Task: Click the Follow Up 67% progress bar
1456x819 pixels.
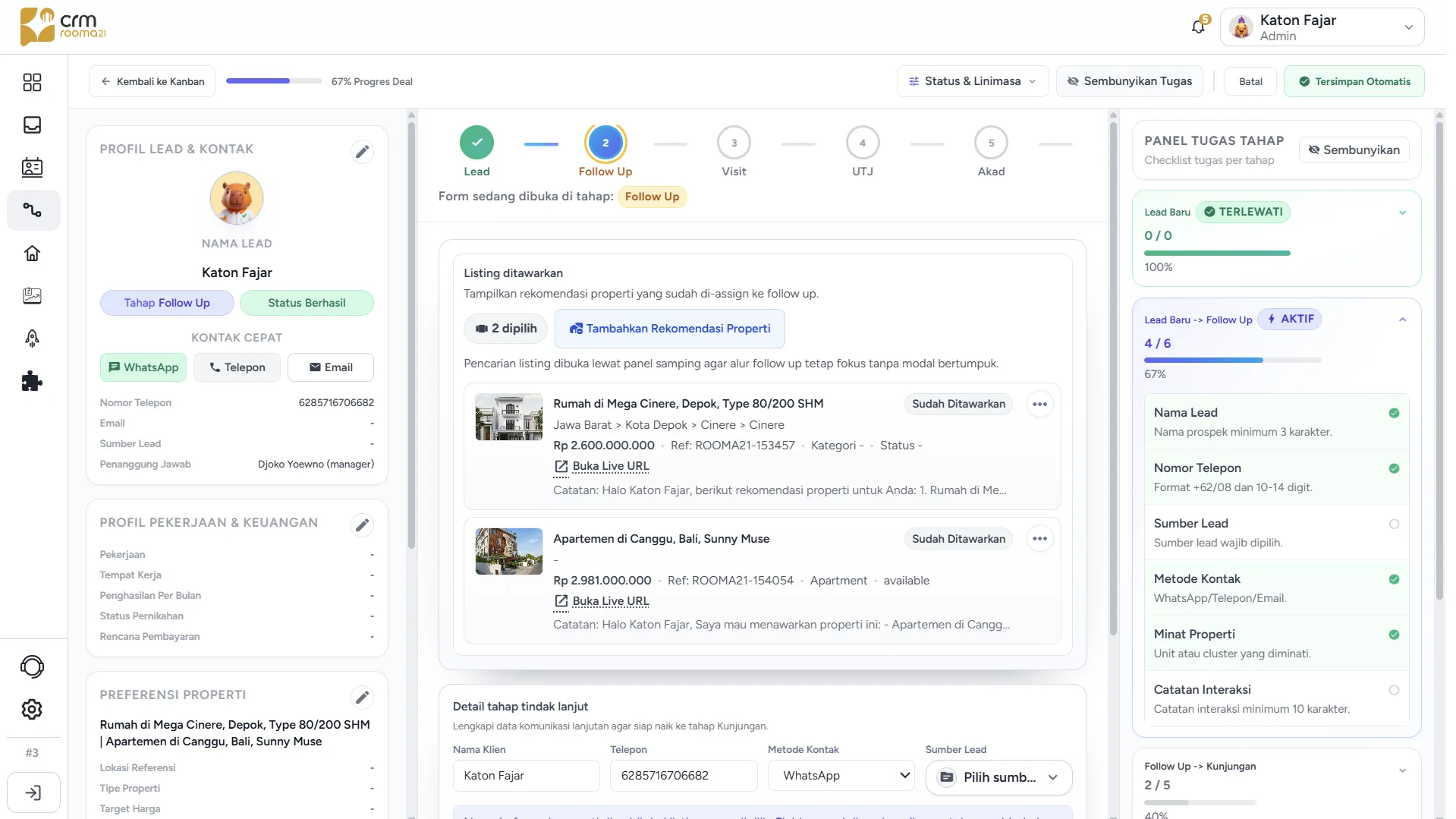Action: [1233, 360]
